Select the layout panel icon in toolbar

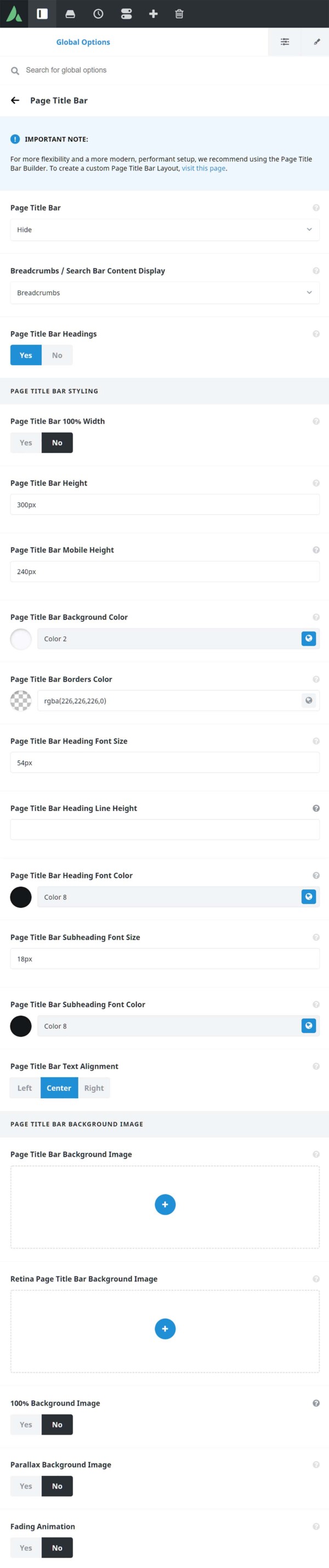43,13
